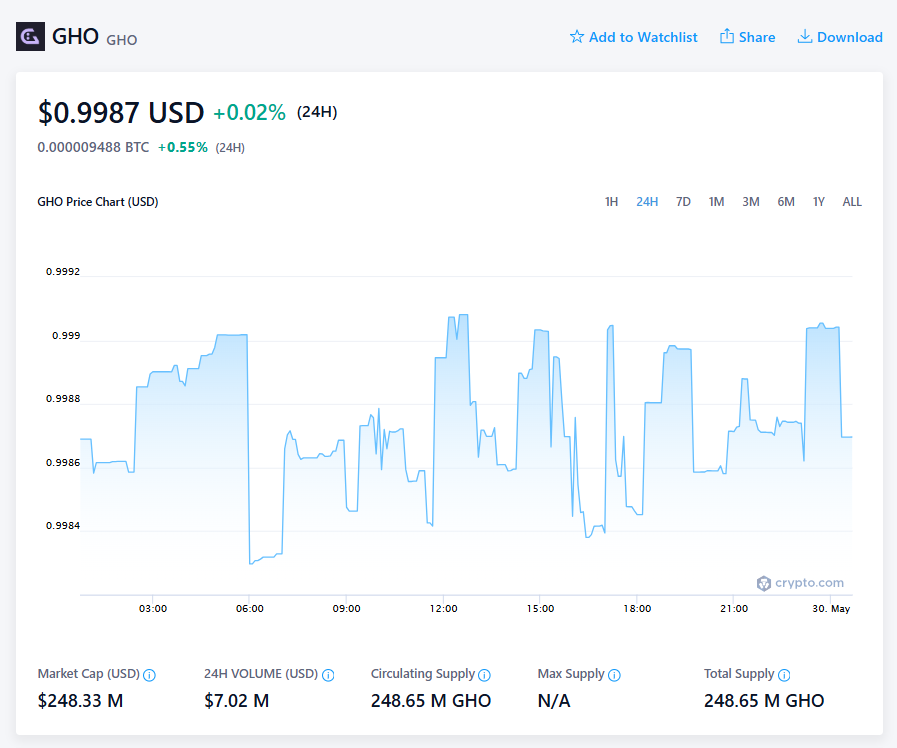
Task: Switch chart range to 1H
Action: tap(611, 202)
